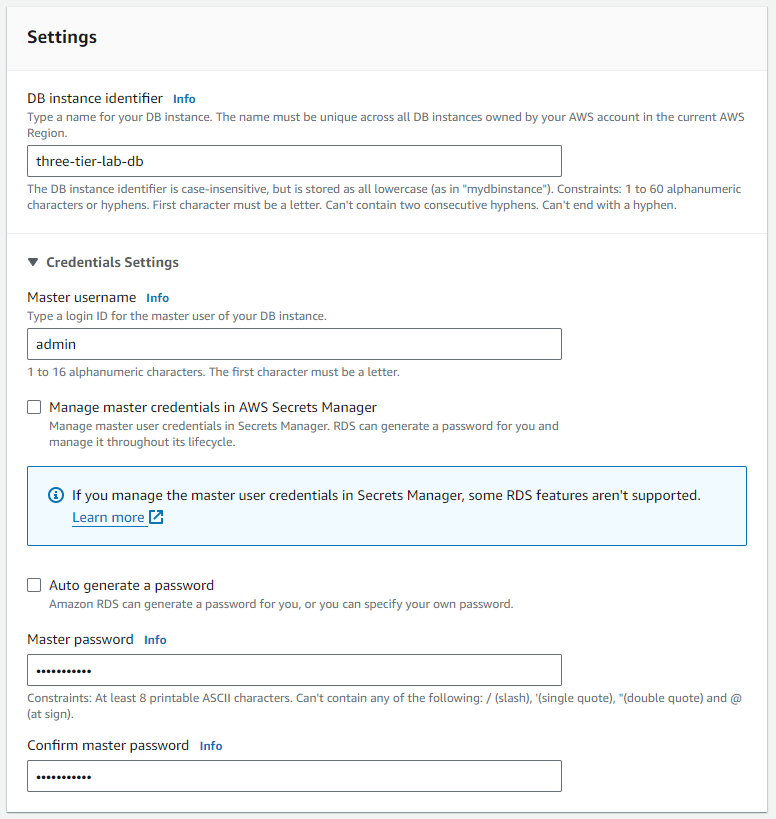The width and height of the screenshot is (776, 819).
Task: Click into the Master password field
Action: click(294, 670)
